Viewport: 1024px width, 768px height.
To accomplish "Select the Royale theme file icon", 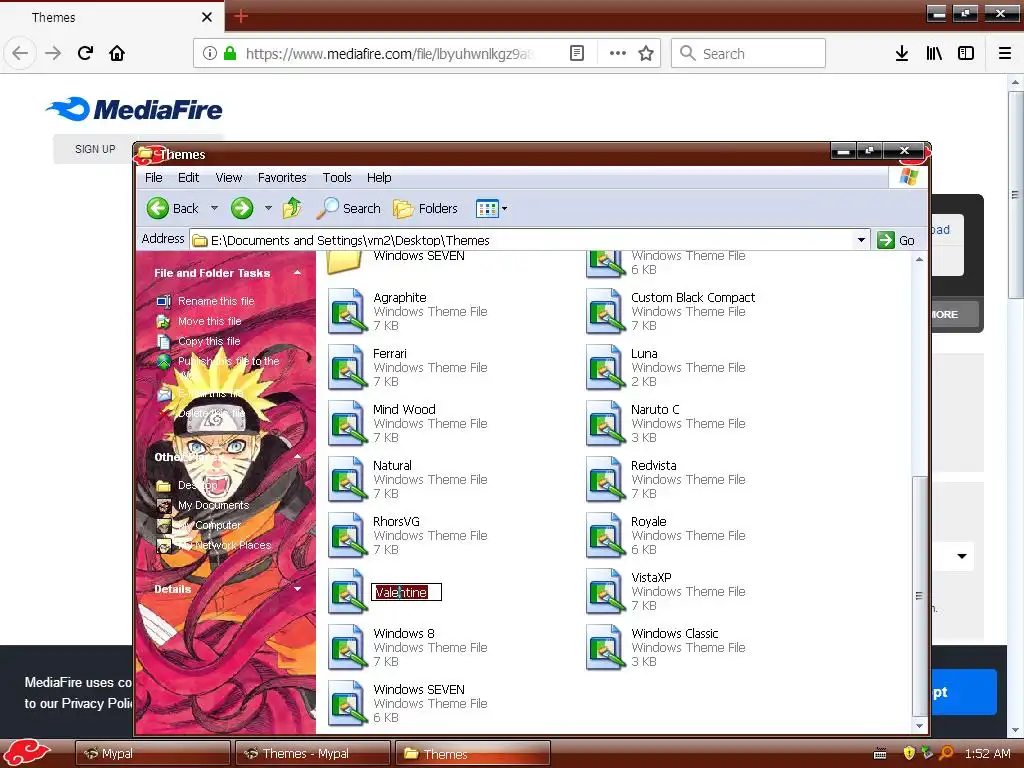I will 605,536.
